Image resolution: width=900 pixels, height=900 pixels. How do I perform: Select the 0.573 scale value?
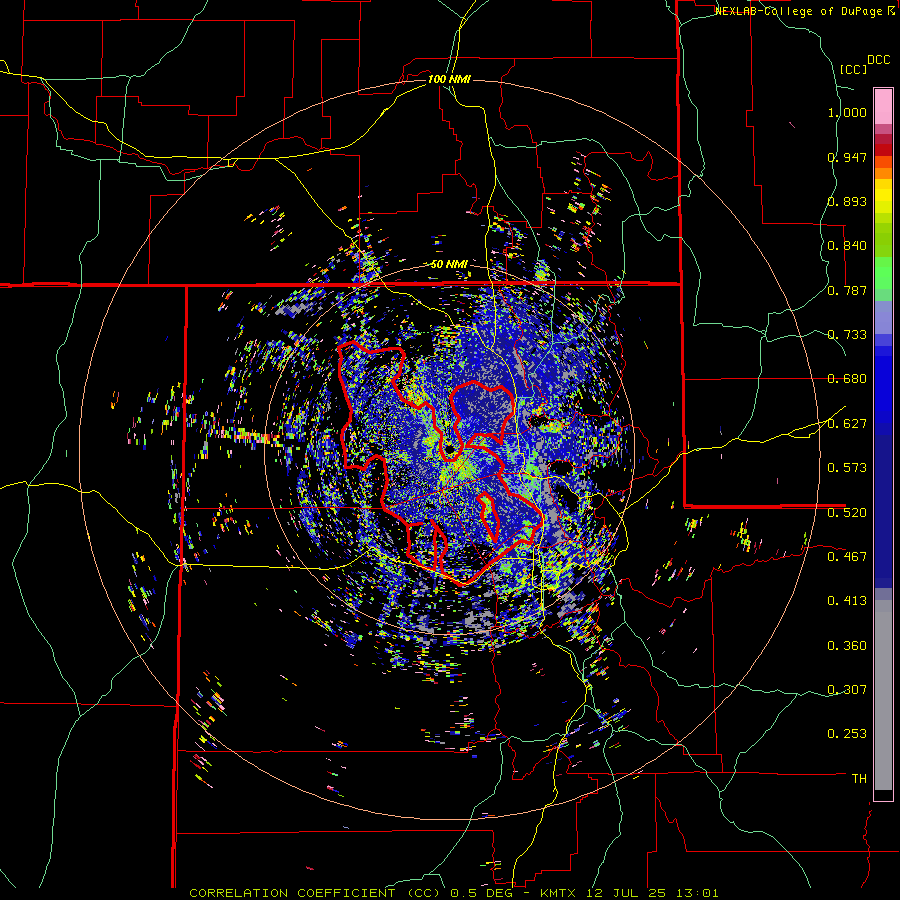point(847,468)
